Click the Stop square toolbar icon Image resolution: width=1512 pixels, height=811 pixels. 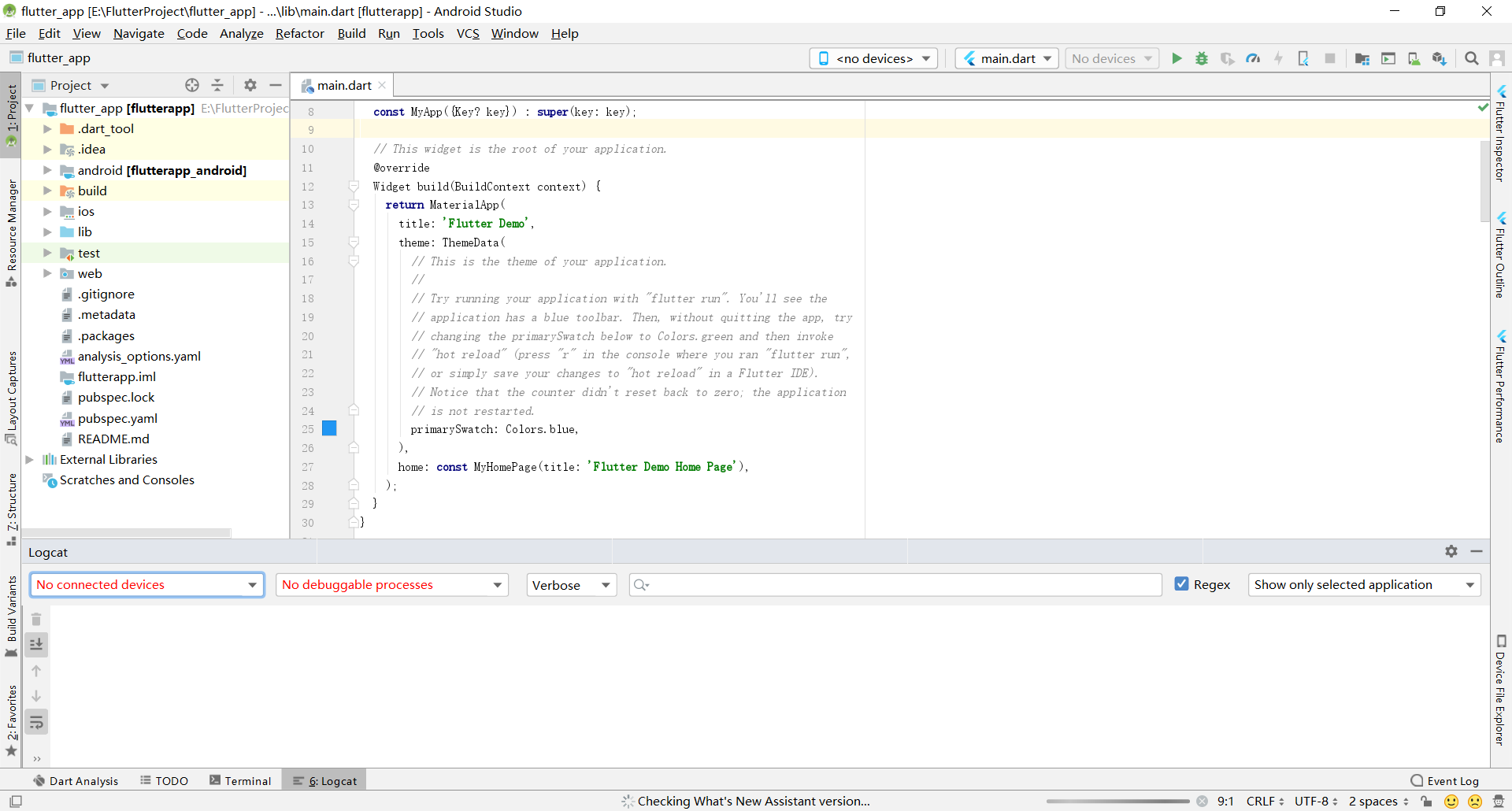pos(1330,58)
